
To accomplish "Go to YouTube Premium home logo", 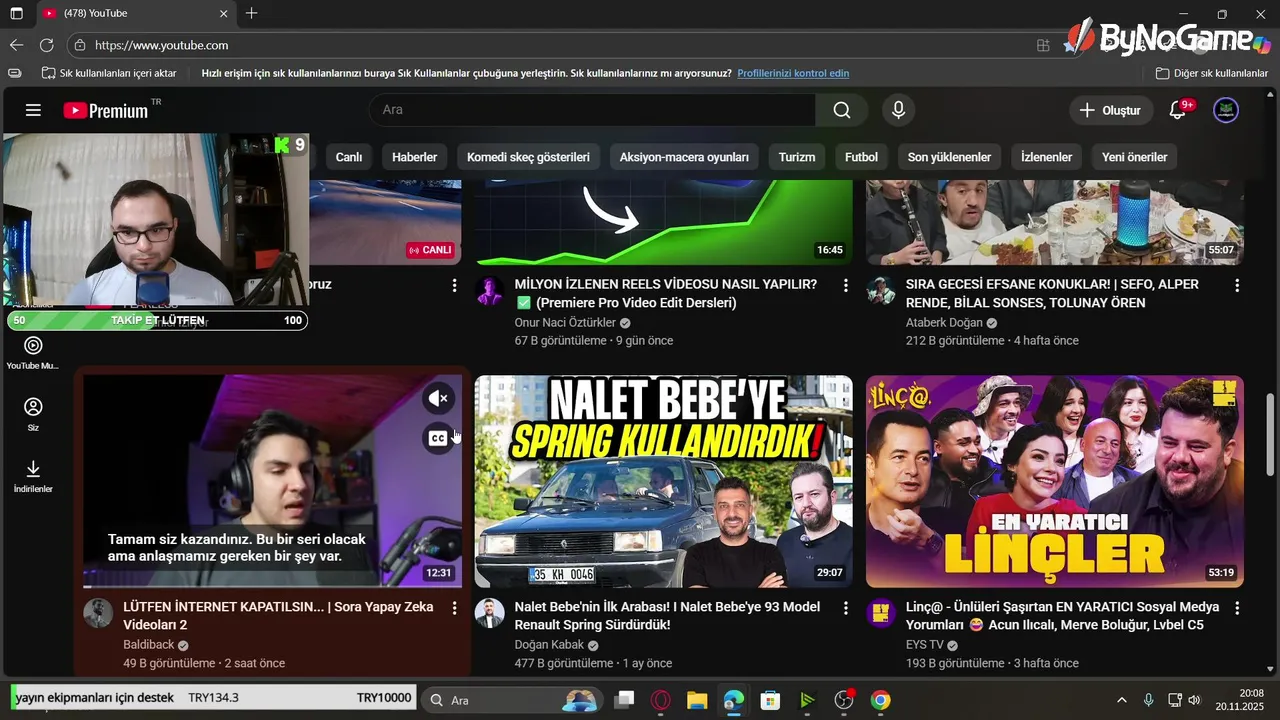I will pyautogui.click(x=106, y=110).
